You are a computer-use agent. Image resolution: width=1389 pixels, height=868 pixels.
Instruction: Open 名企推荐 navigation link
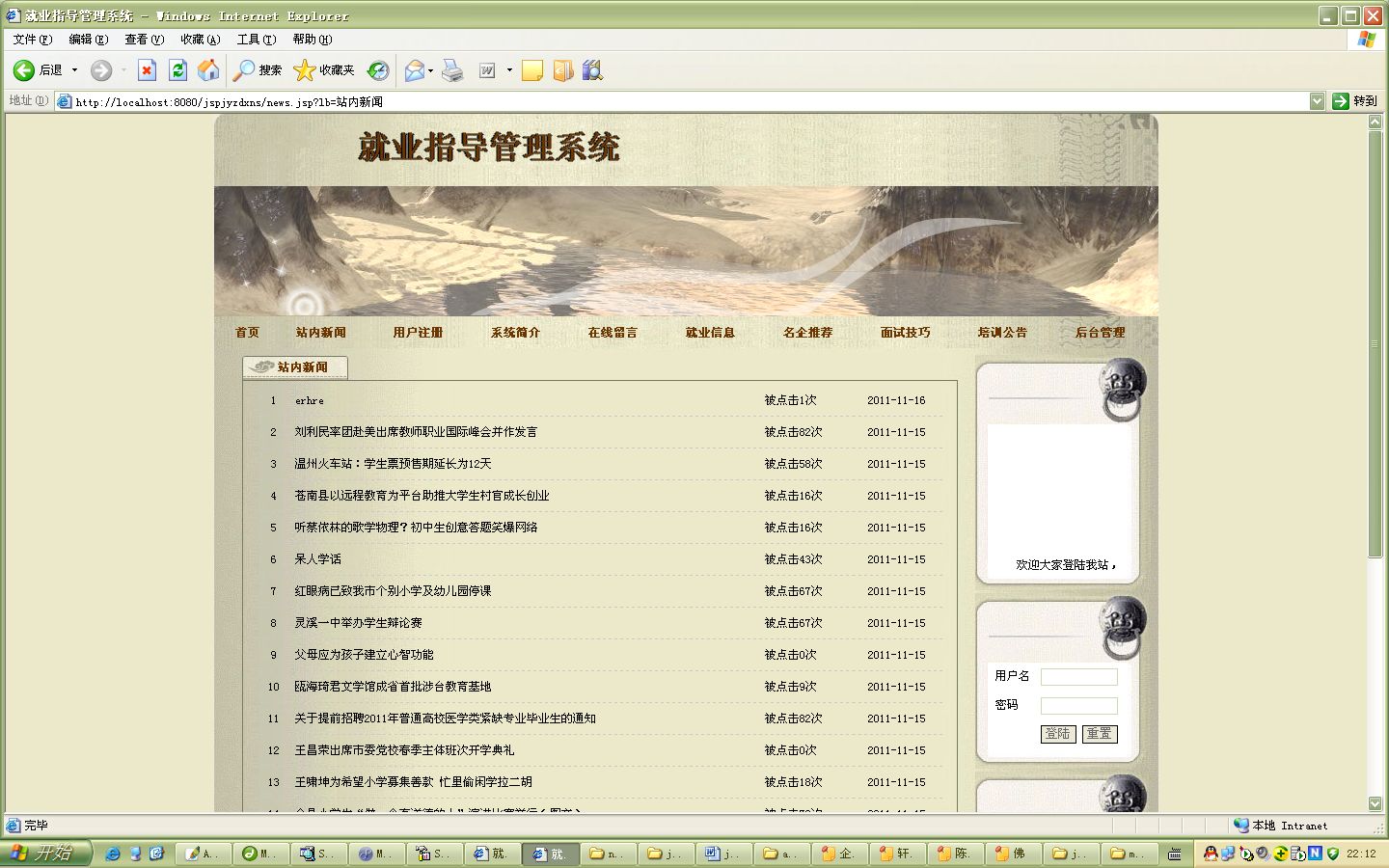(x=807, y=333)
